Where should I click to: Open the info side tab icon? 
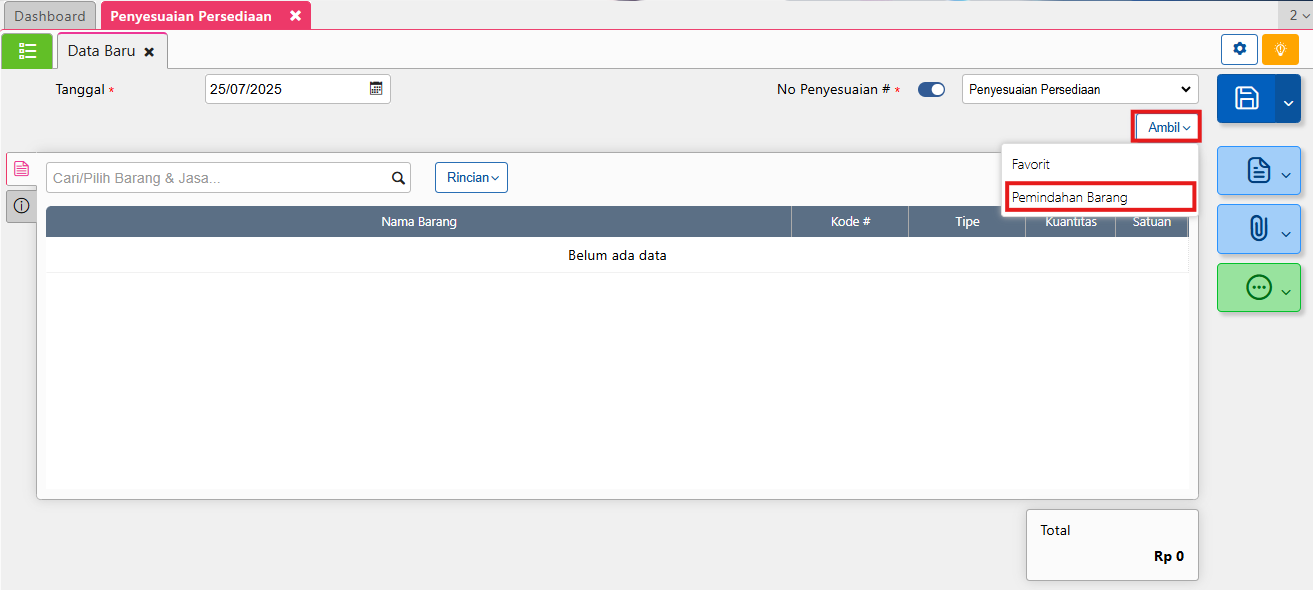21,206
